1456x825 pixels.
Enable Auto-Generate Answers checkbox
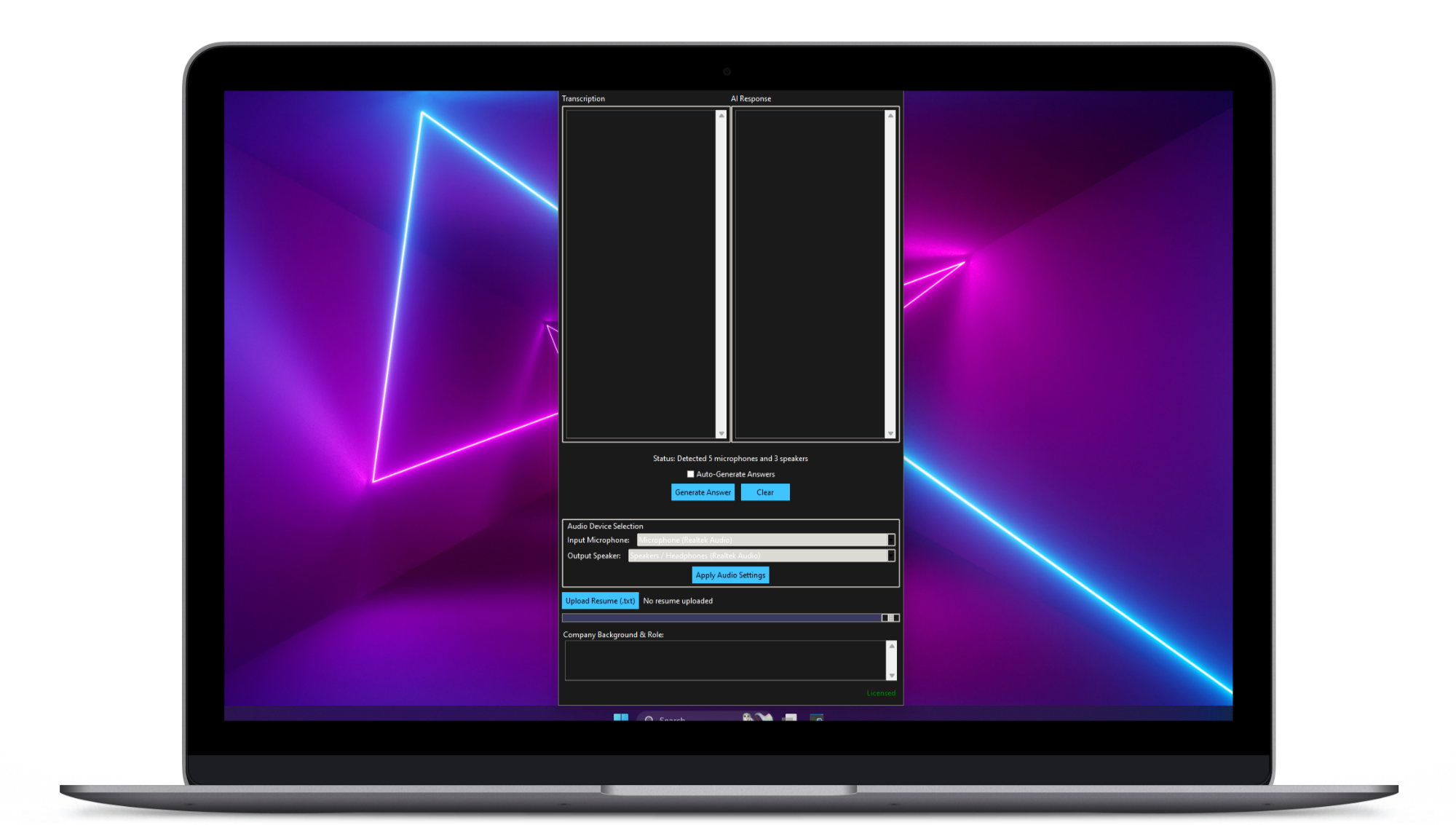coord(690,474)
